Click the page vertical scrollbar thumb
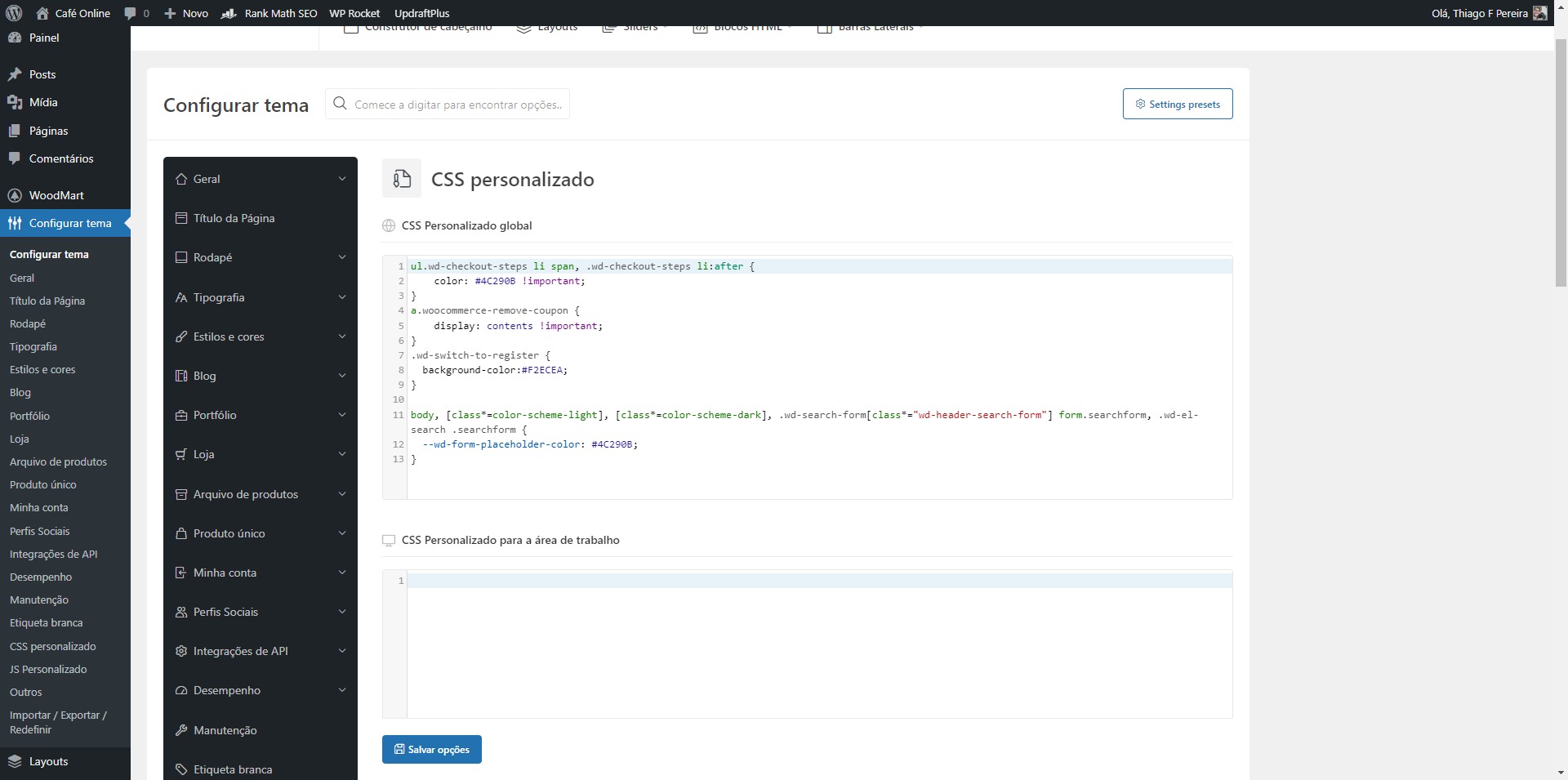This screenshot has width=1568, height=780. pyautogui.click(x=1561, y=161)
